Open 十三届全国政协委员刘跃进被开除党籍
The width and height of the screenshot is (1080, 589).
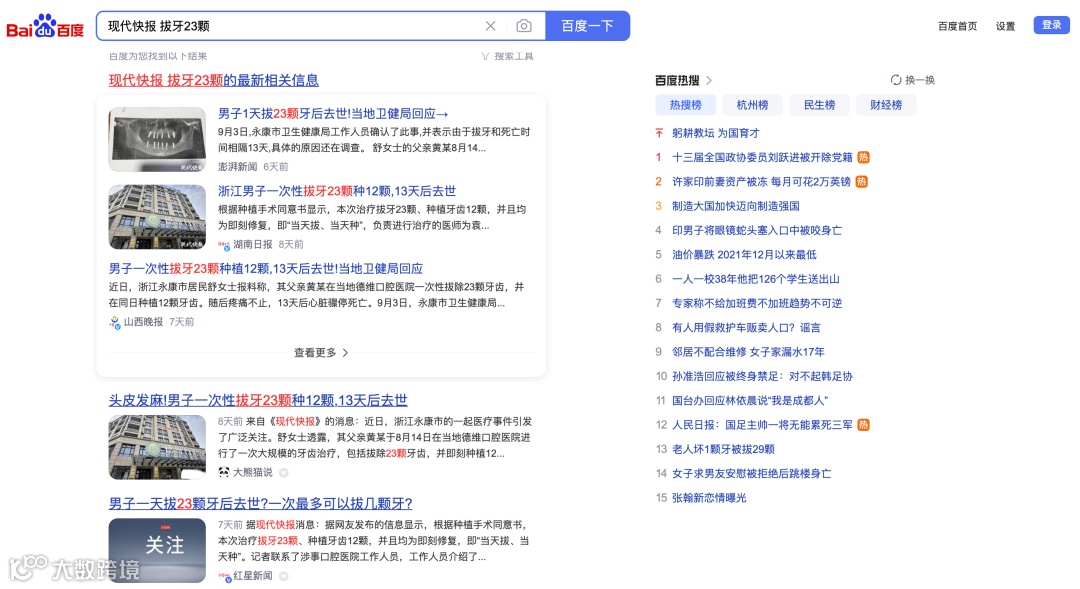coord(762,157)
